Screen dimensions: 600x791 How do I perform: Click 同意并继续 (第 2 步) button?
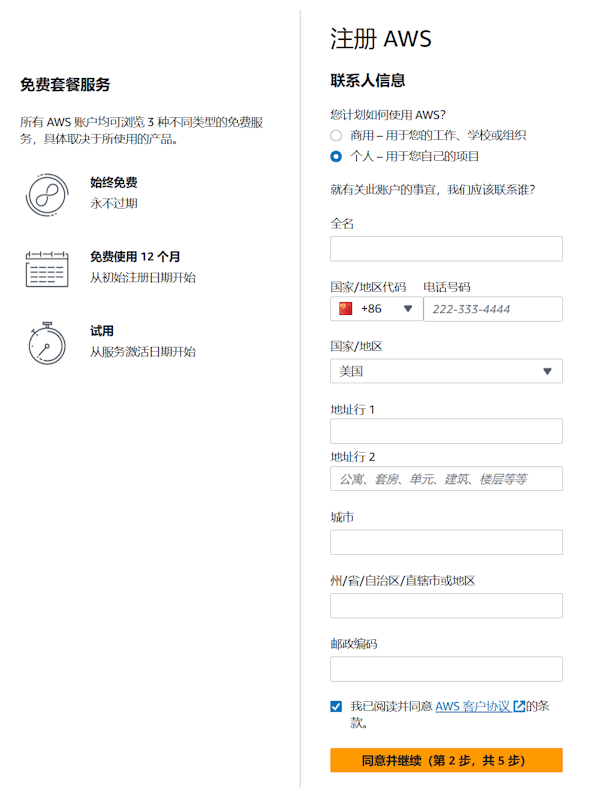click(446, 760)
